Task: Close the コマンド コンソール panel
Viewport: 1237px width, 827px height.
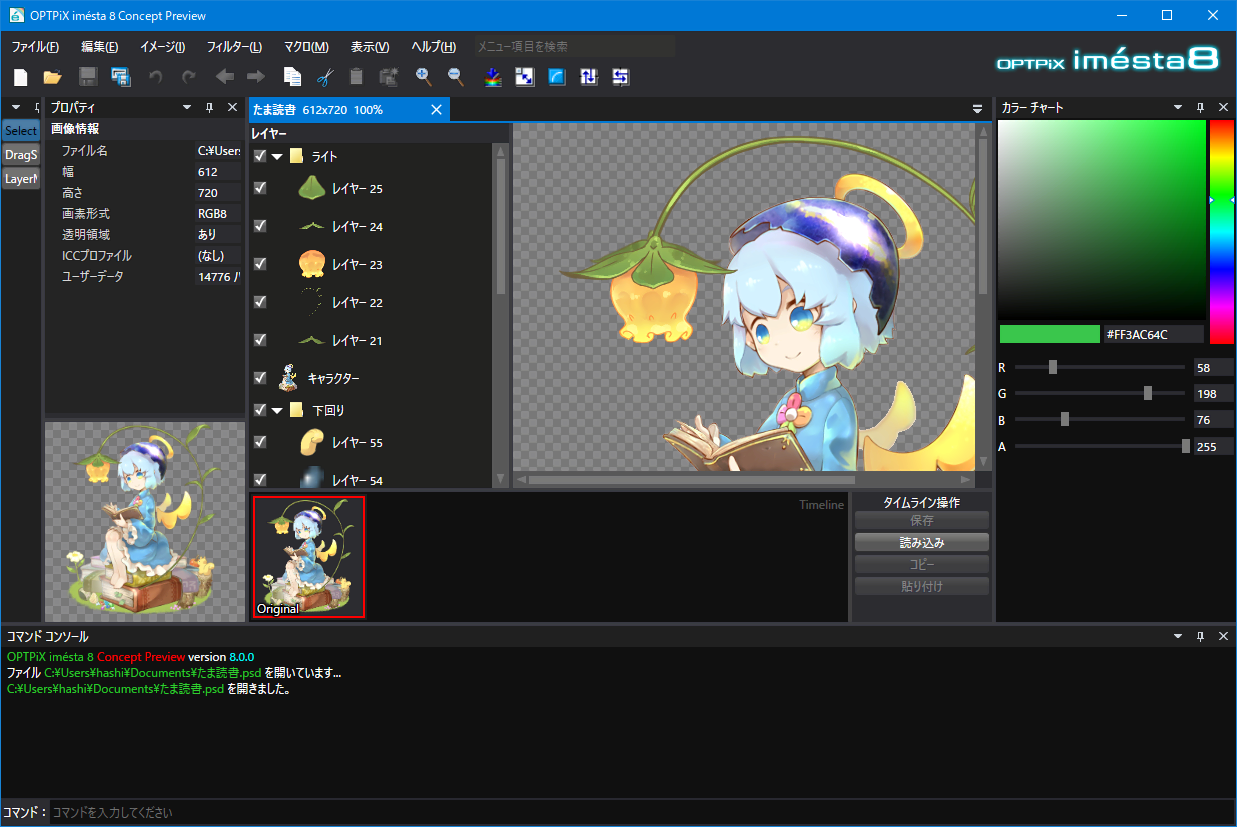Action: click(x=1223, y=636)
